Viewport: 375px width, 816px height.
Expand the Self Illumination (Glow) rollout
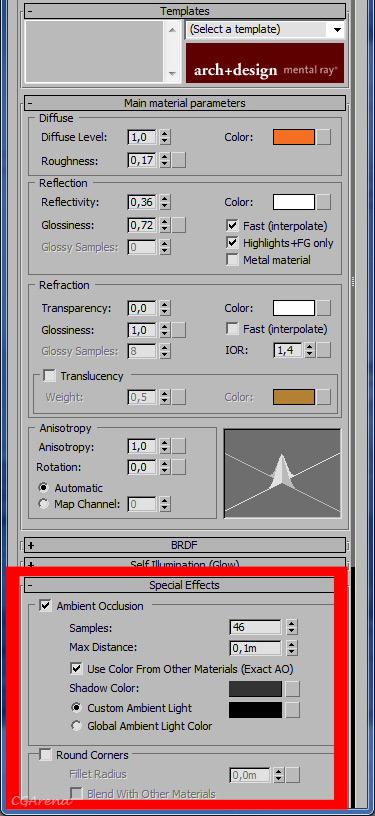tap(185, 564)
